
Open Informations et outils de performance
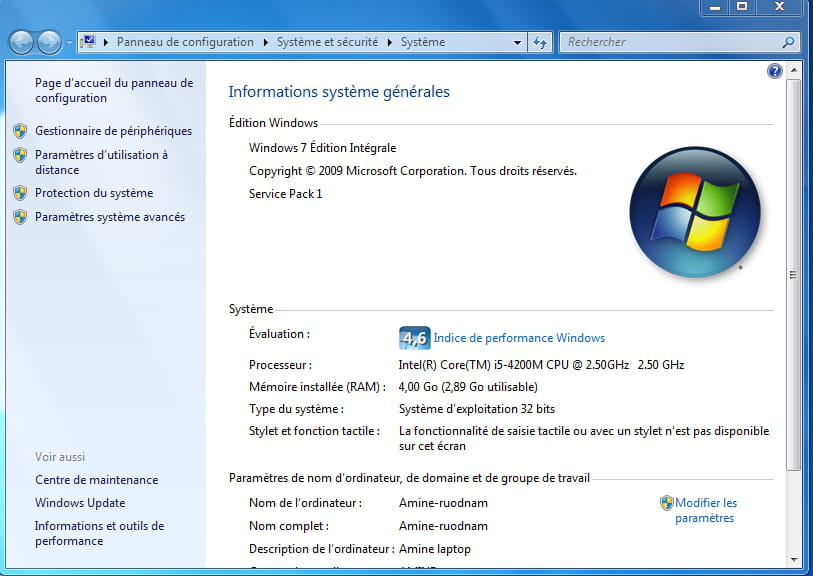point(100,533)
